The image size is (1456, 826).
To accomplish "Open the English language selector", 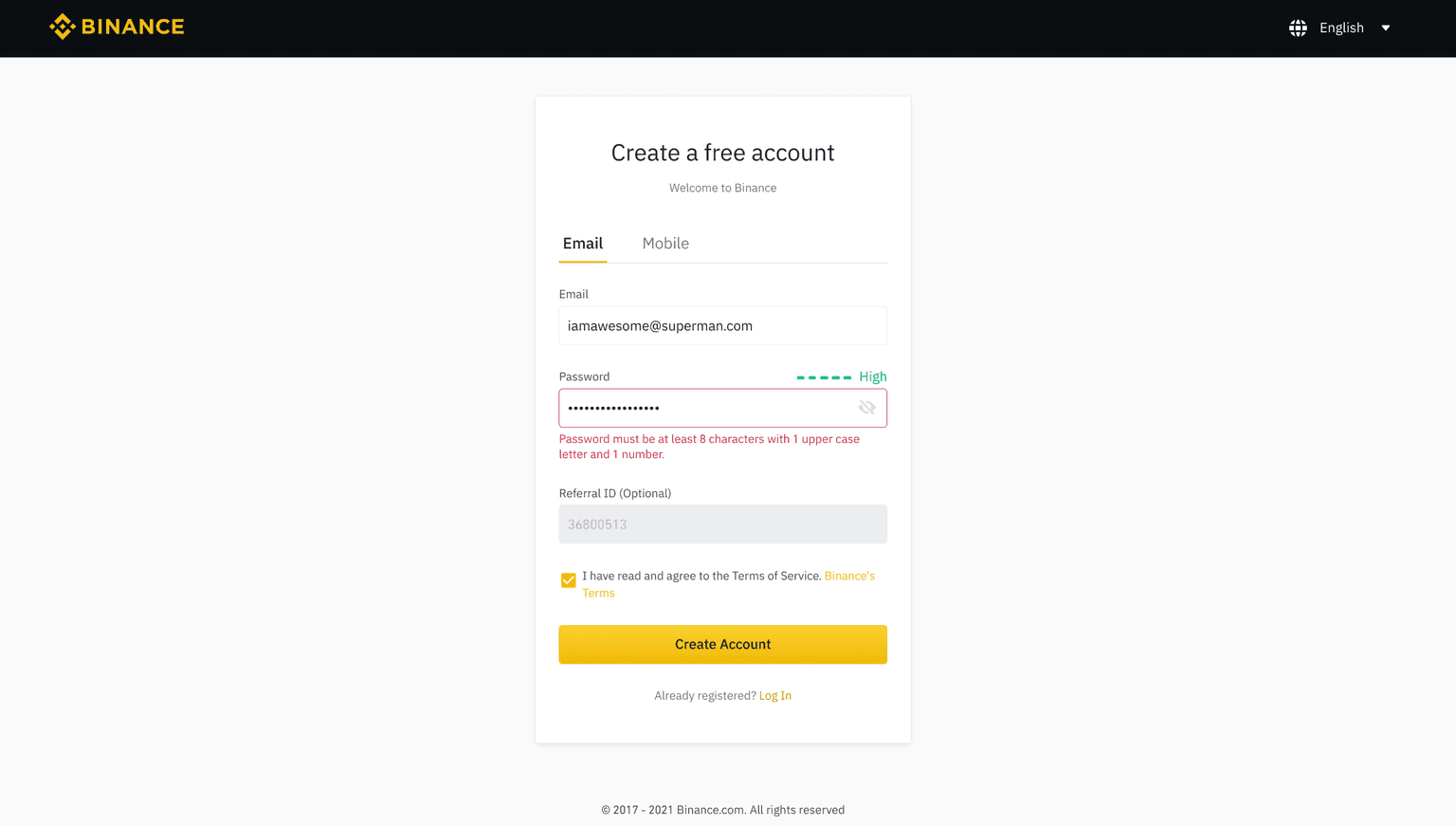I will coord(1340,28).
